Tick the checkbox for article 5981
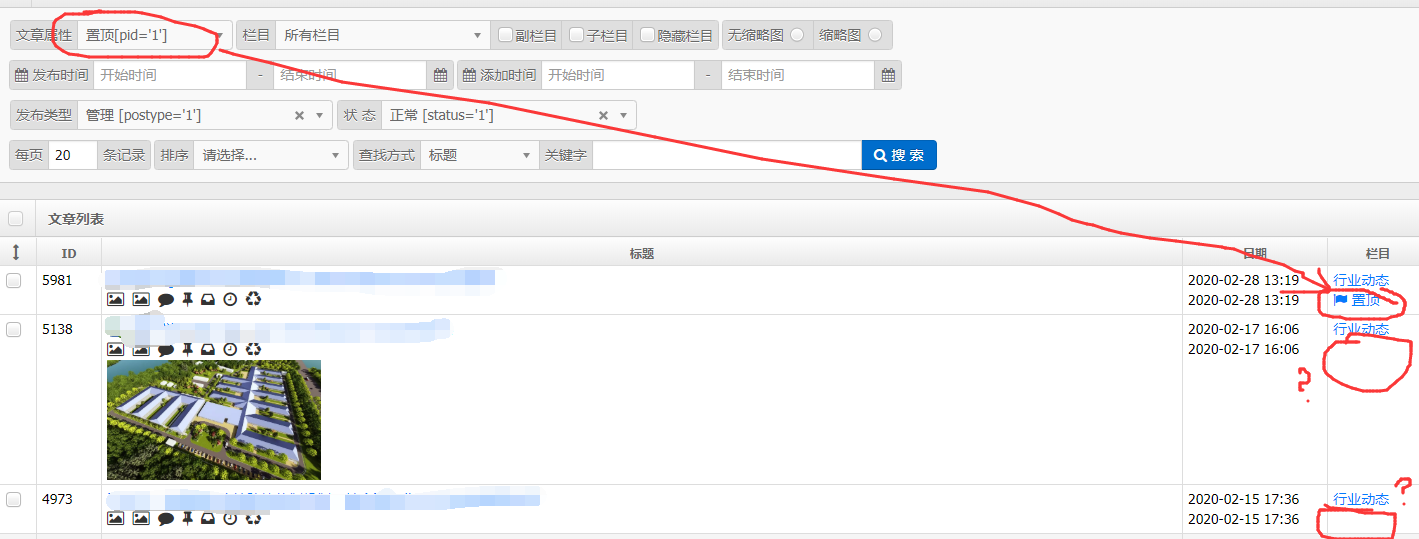The width and height of the screenshot is (1419, 539). (14, 281)
